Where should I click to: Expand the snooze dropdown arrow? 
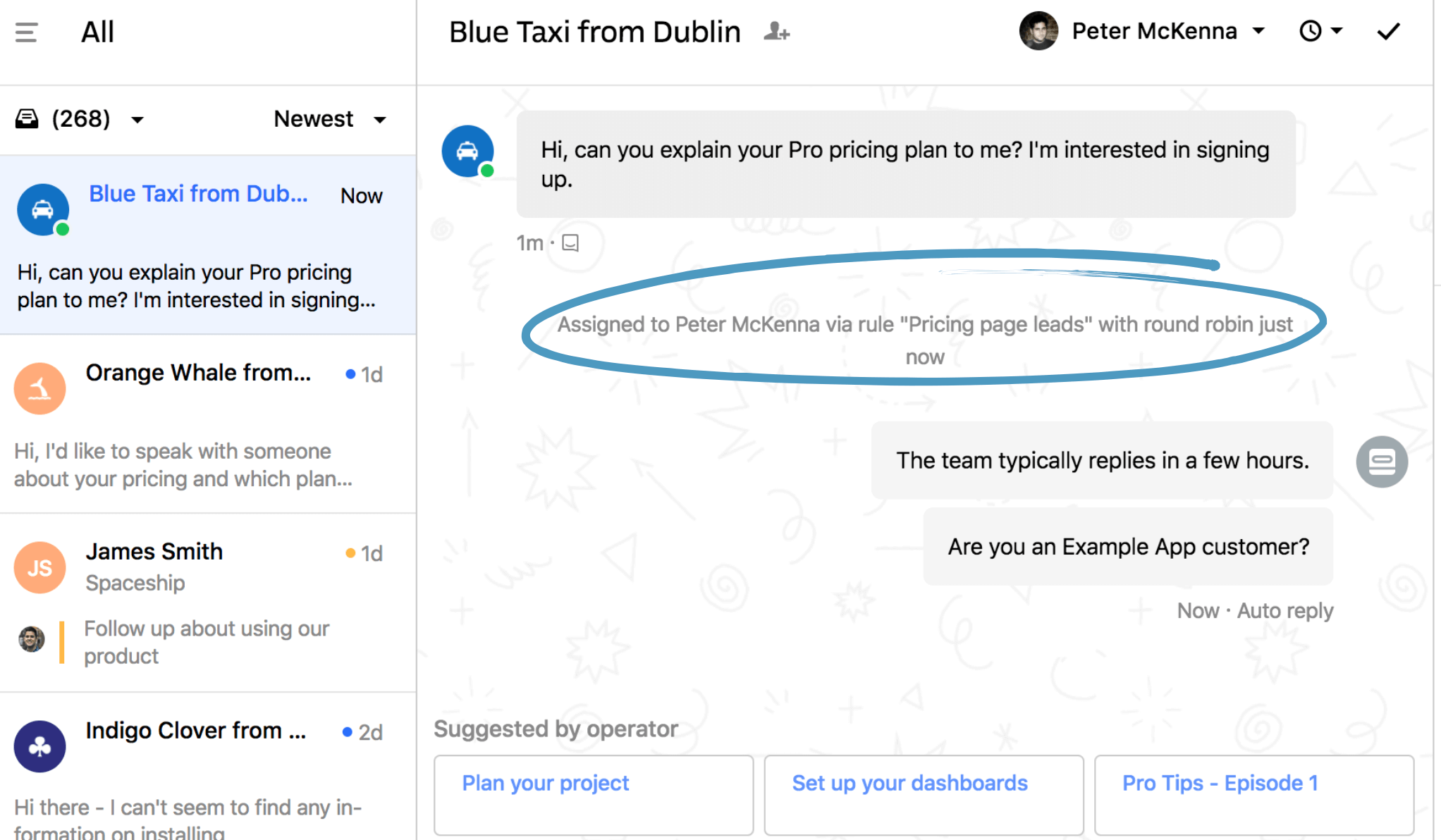[1336, 30]
